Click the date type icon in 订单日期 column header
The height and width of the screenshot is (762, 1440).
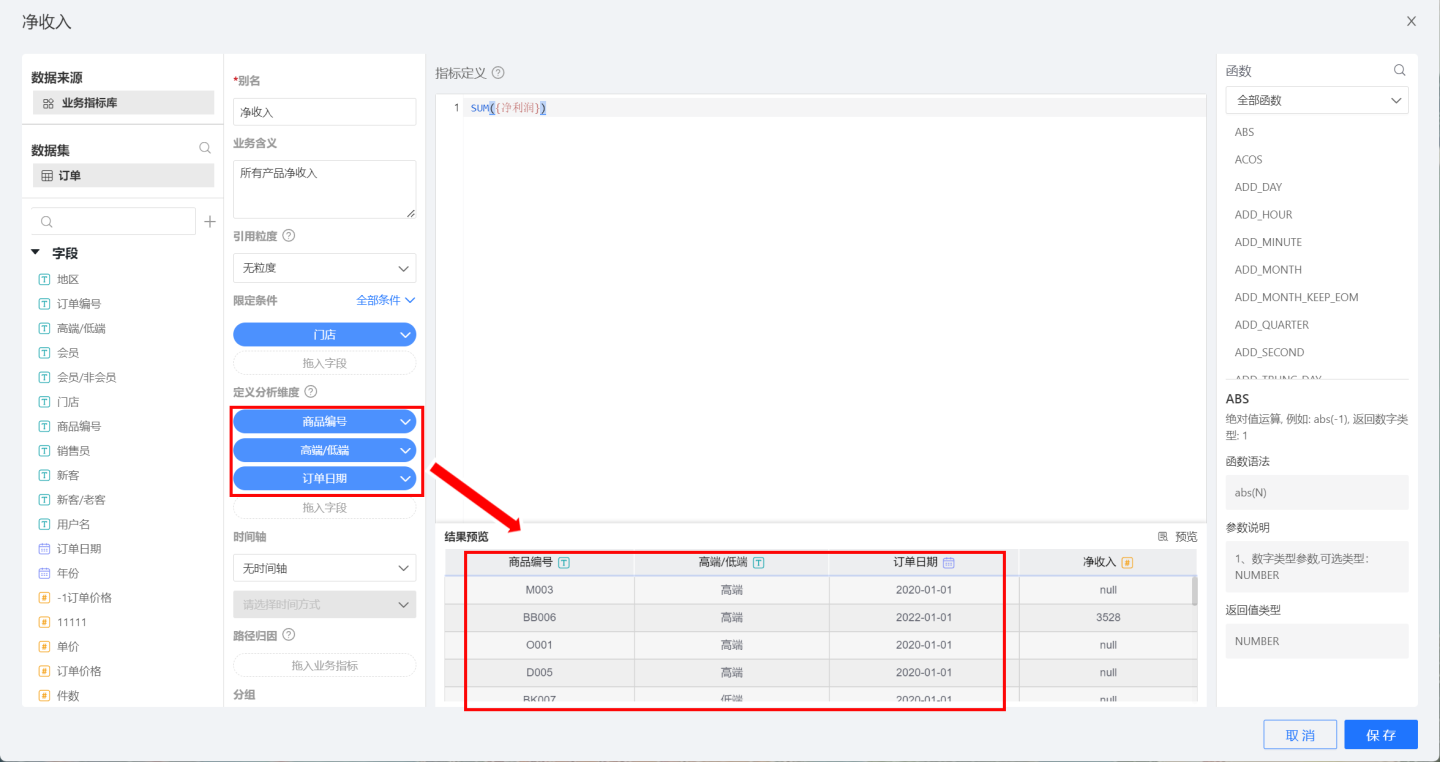click(949, 563)
